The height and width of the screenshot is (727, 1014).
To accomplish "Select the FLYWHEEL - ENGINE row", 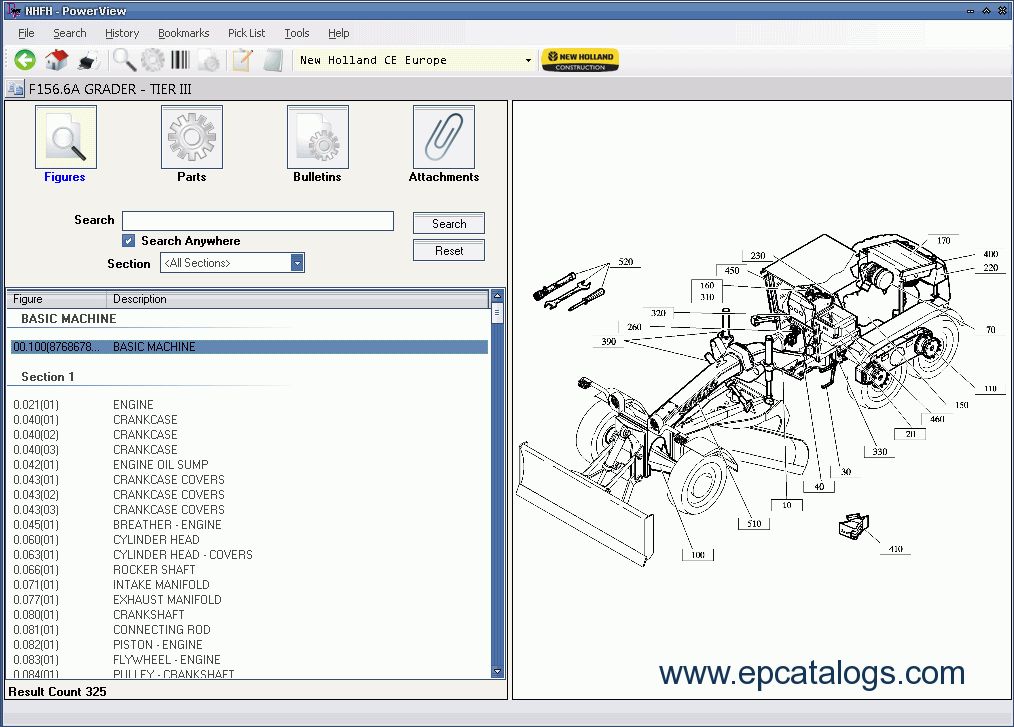I will click(250, 660).
